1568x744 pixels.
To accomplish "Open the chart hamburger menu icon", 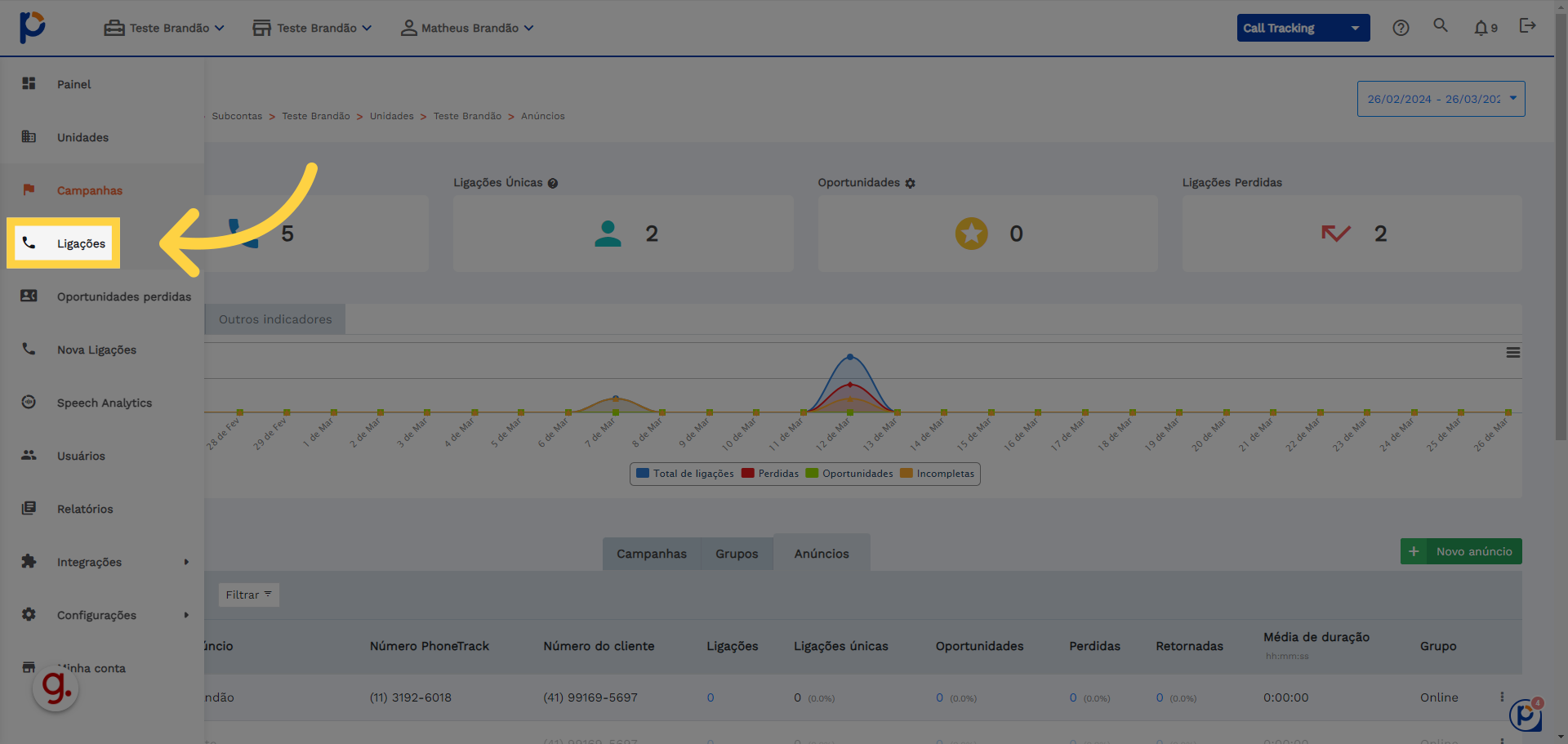I will (x=1512, y=353).
